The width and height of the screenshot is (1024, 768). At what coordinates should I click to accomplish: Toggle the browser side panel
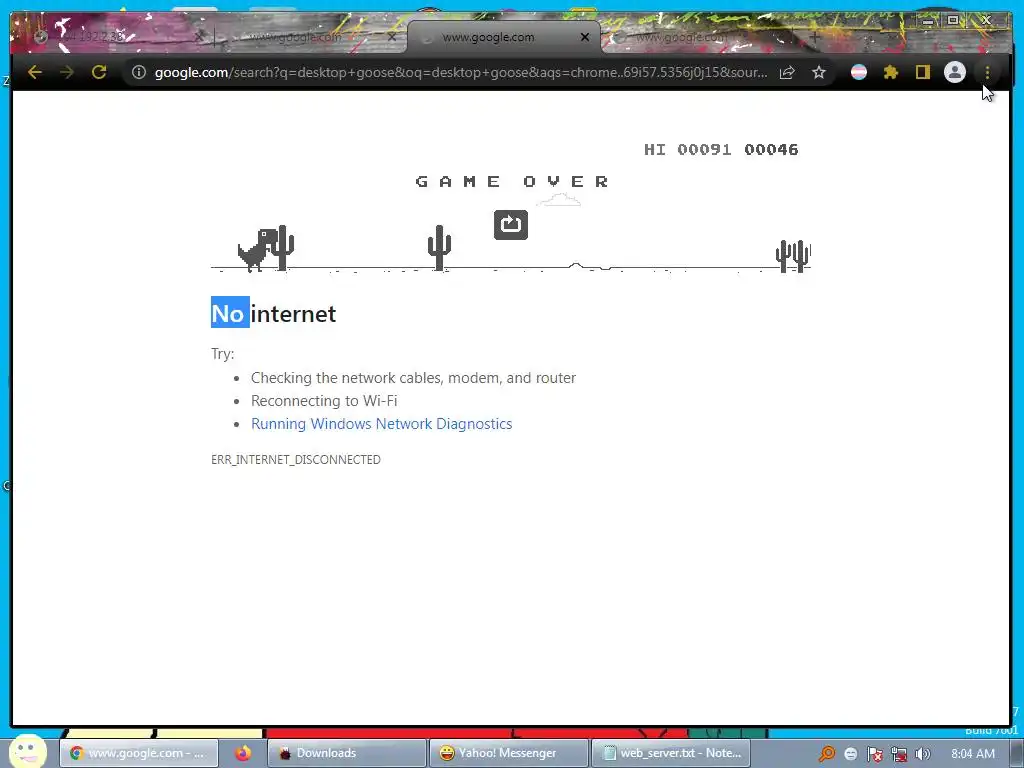click(x=922, y=72)
